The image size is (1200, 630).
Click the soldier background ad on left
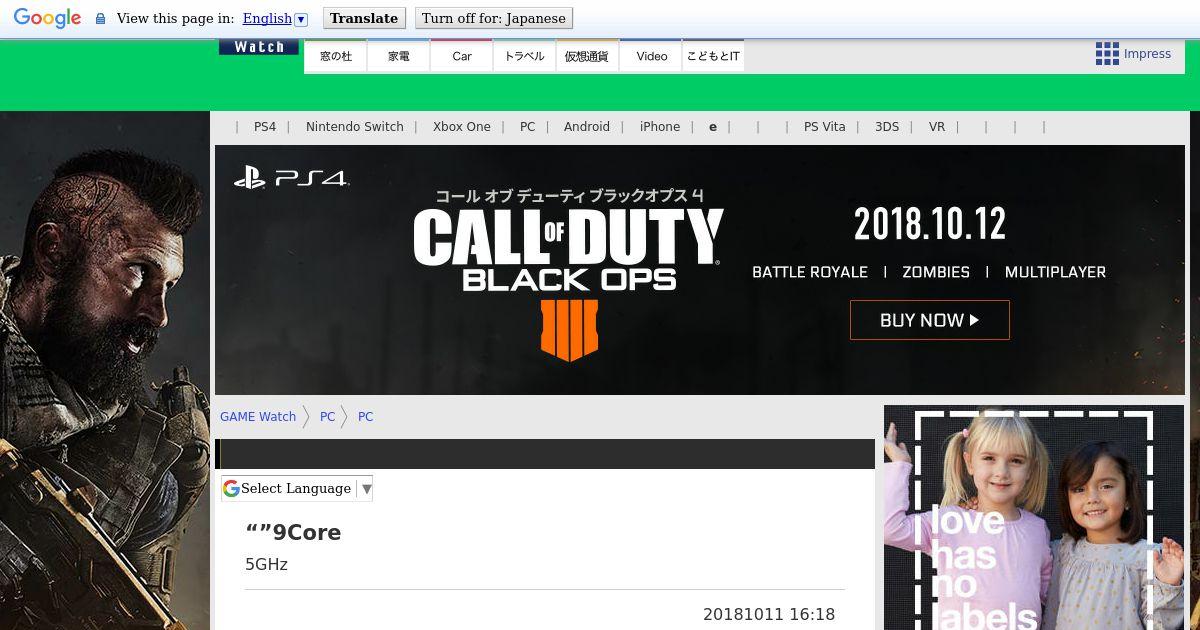104,370
